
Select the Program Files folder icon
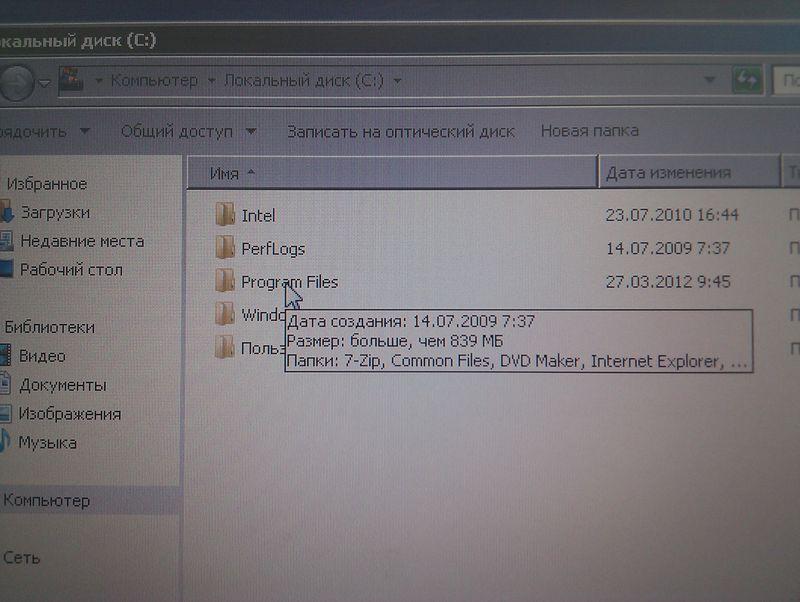pyautogui.click(x=225, y=281)
